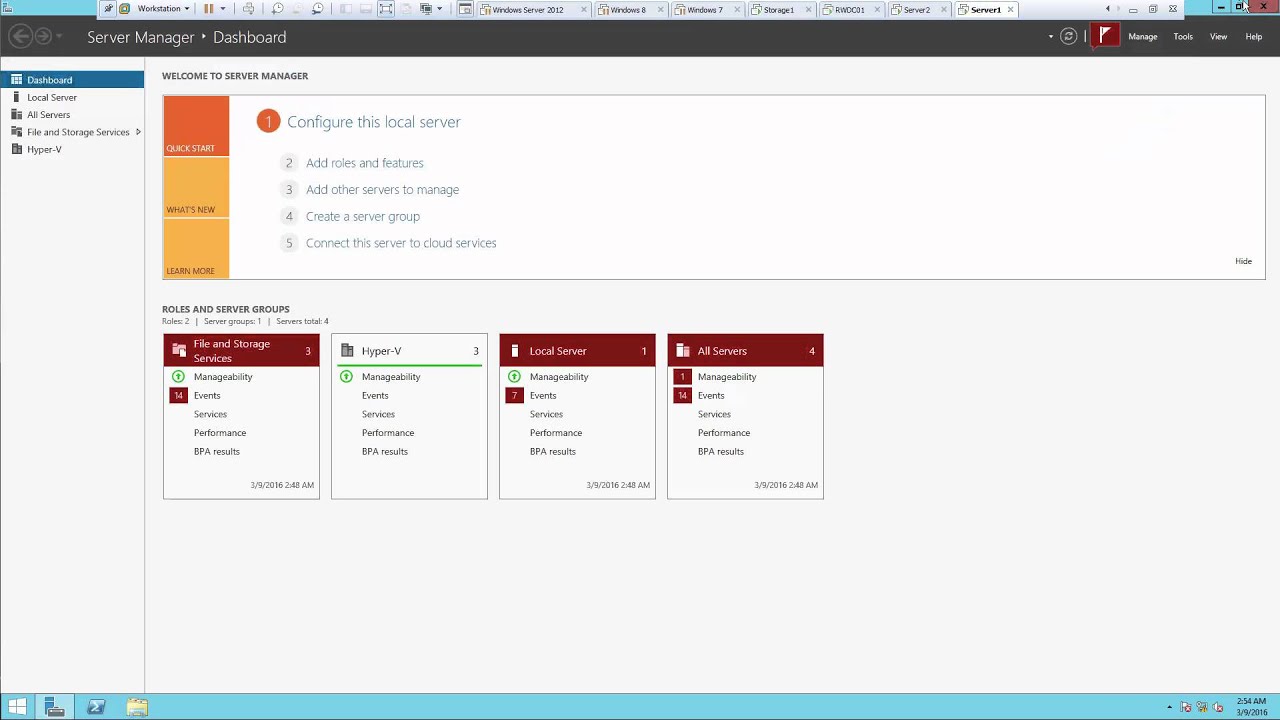The height and width of the screenshot is (720, 1280).
Task: Click the Manageability status icon in Hyper-V tile
Action: [x=346, y=377]
